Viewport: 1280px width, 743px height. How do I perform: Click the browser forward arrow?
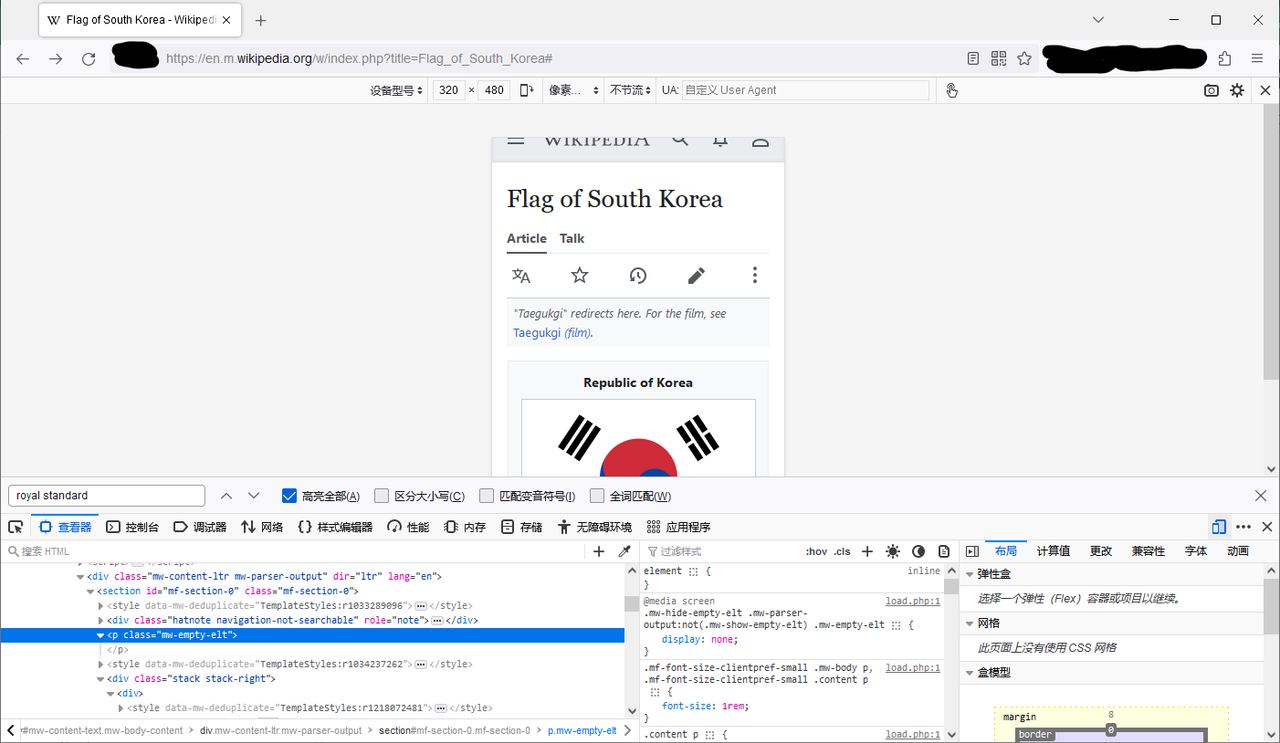tap(56, 59)
